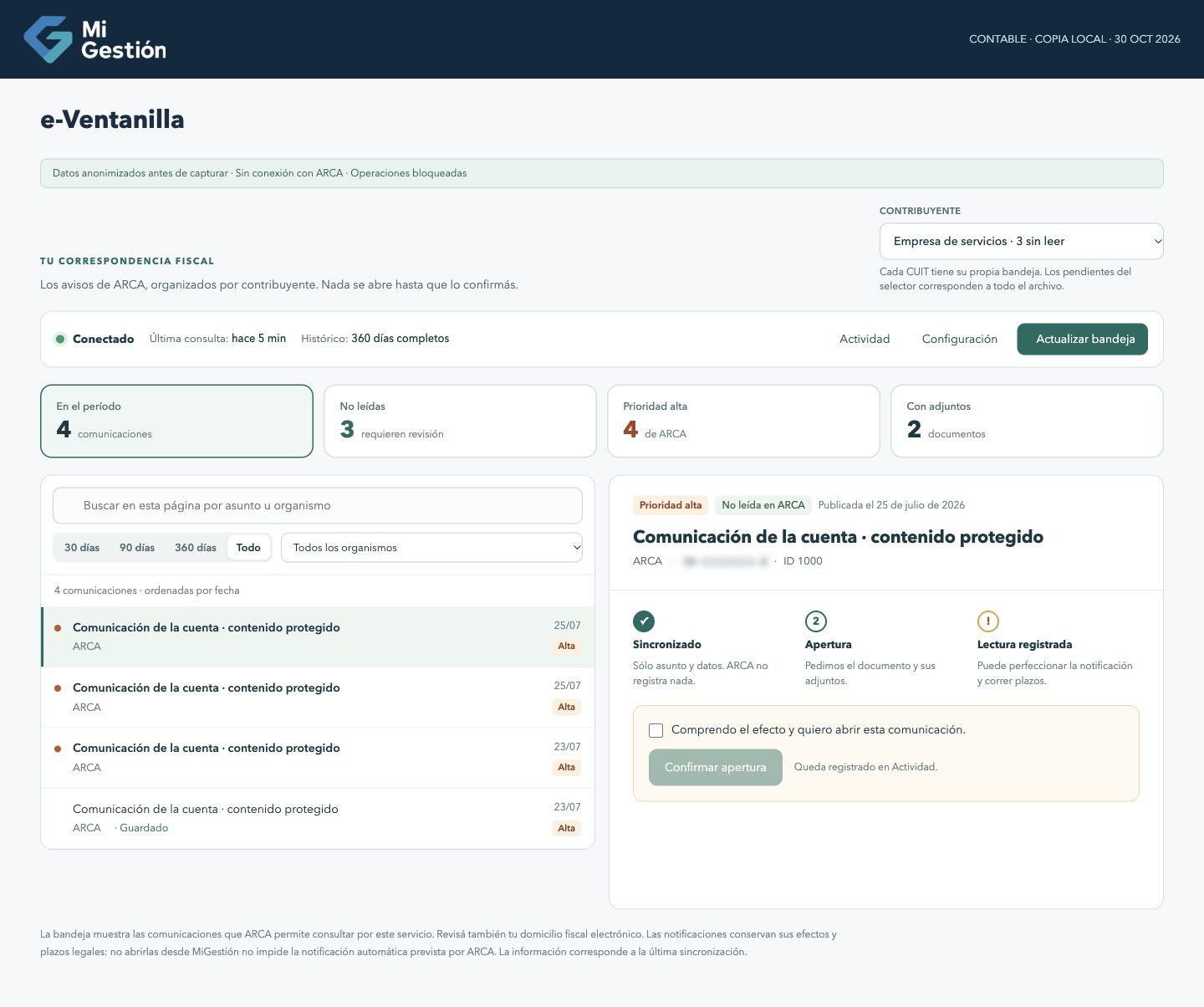Image resolution: width=1204 pixels, height=1007 pixels.
Task: Click the 'Prioridad alta' tag in detail panel
Action: click(x=671, y=505)
